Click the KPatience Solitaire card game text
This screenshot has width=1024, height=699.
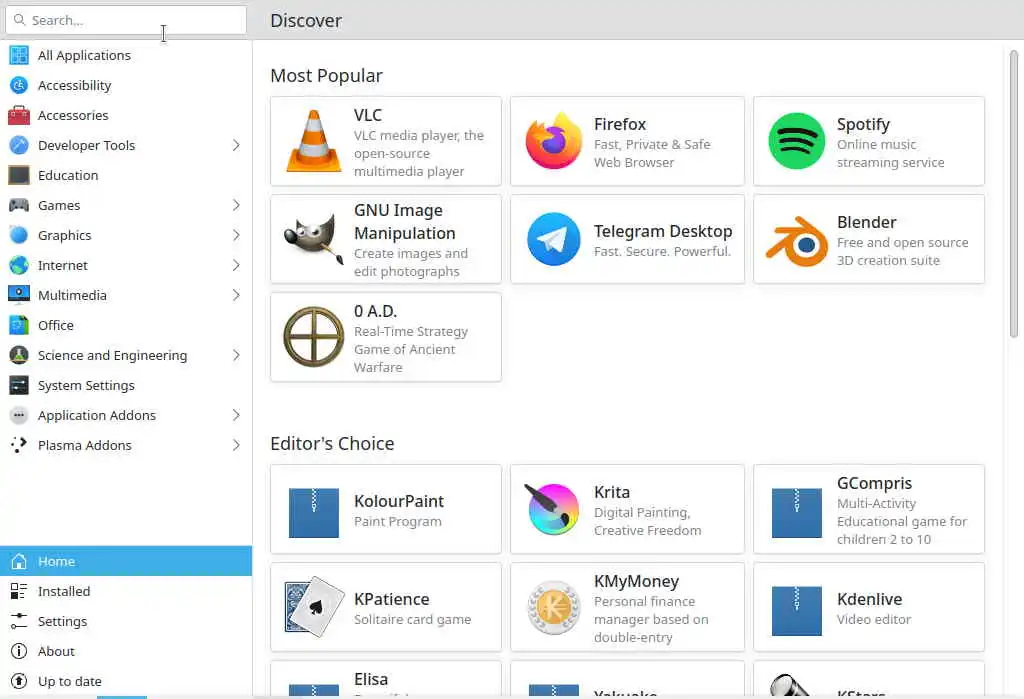coord(413,619)
